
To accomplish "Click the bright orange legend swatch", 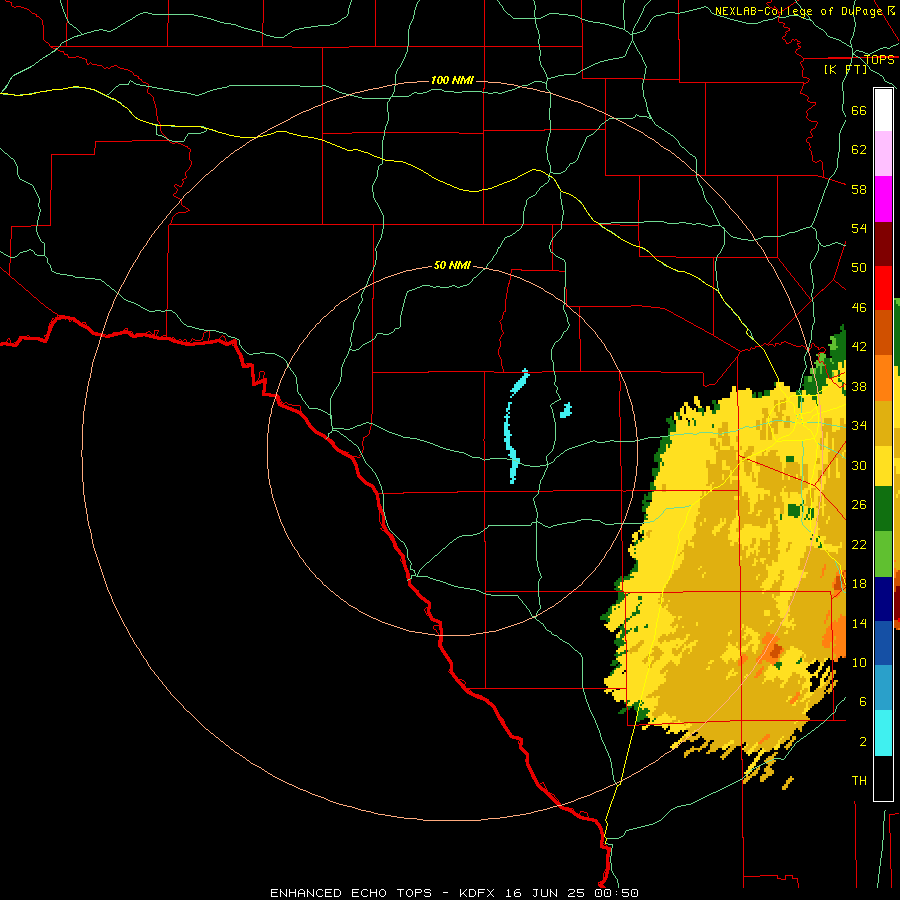I will click(883, 378).
